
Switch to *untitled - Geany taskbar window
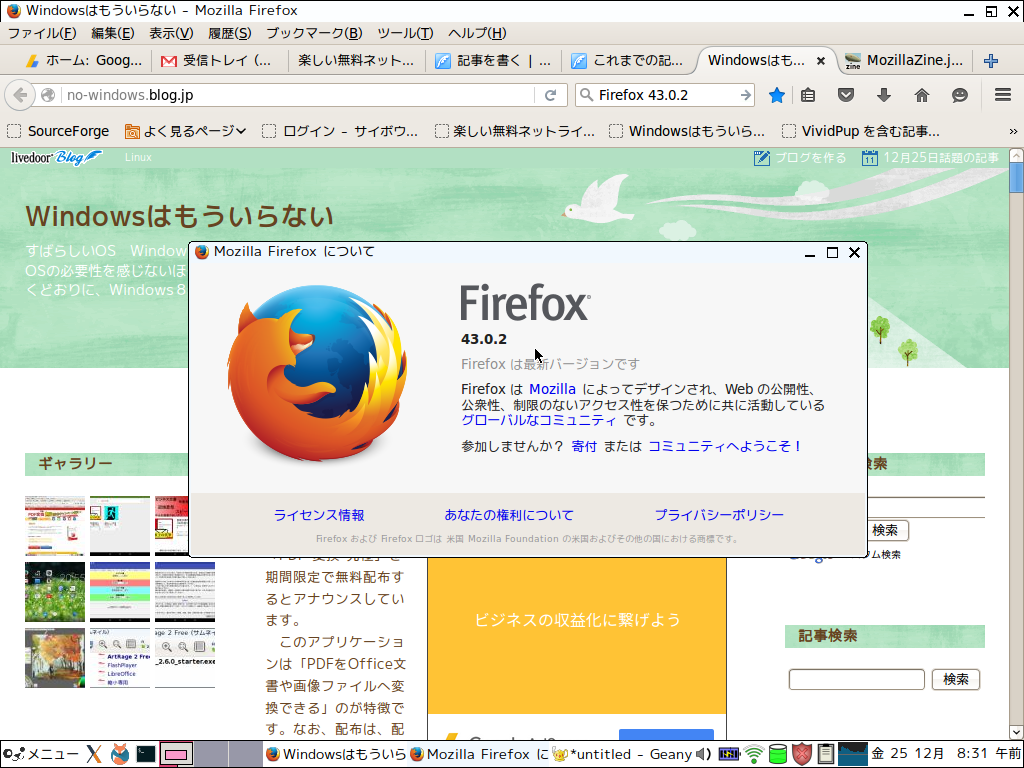tap(621, 754)
